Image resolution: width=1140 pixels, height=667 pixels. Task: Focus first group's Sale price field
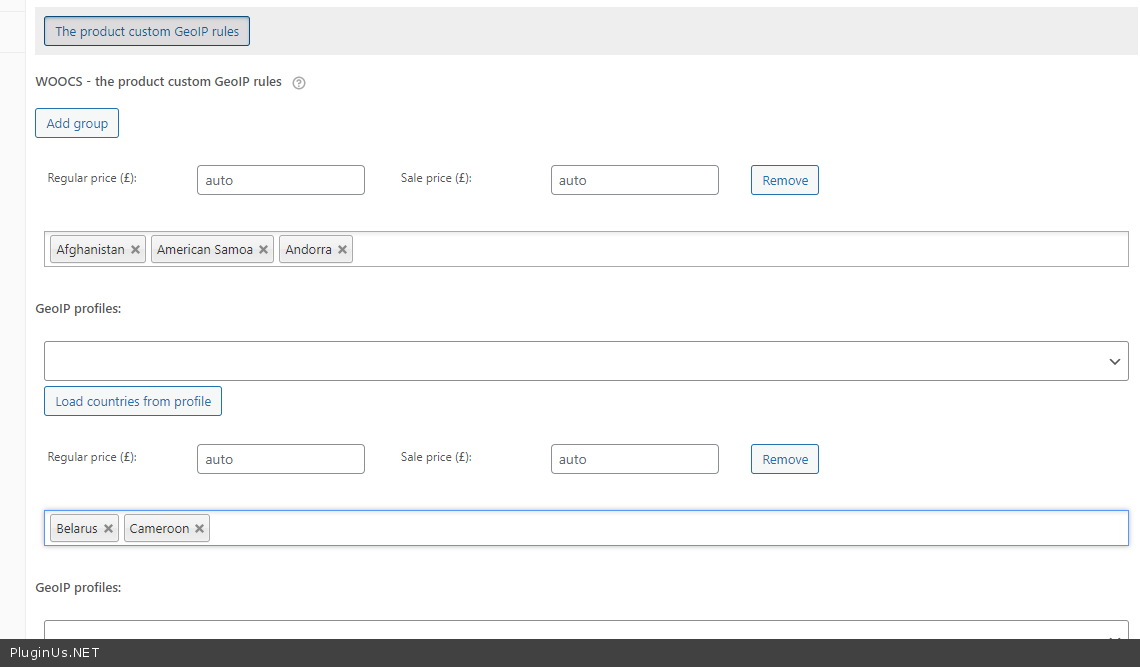(634, 180)
